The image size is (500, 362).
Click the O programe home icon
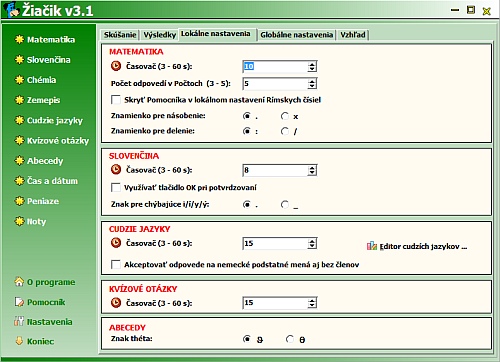19,282
